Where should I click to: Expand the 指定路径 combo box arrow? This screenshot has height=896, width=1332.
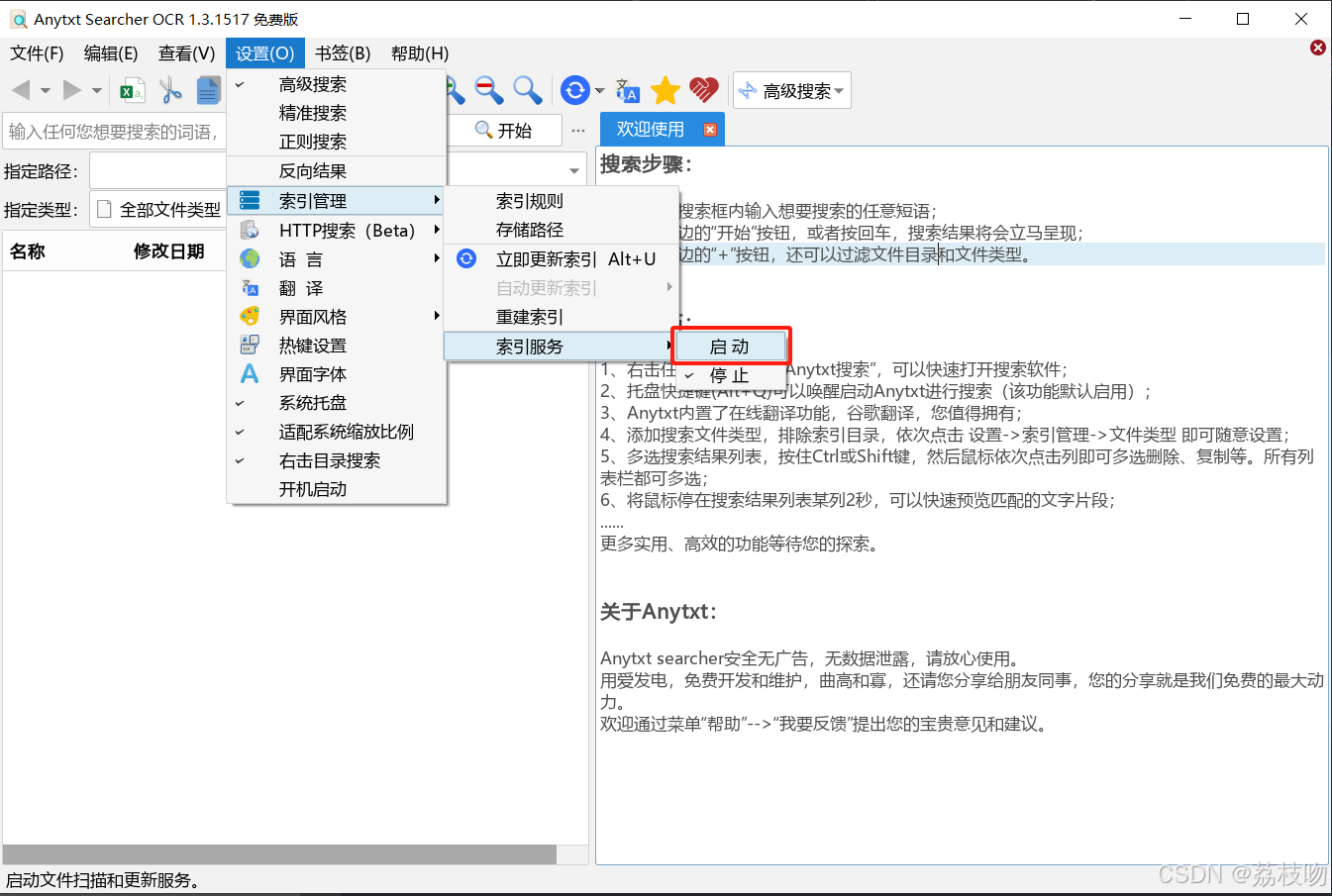(x=574, y=171)
